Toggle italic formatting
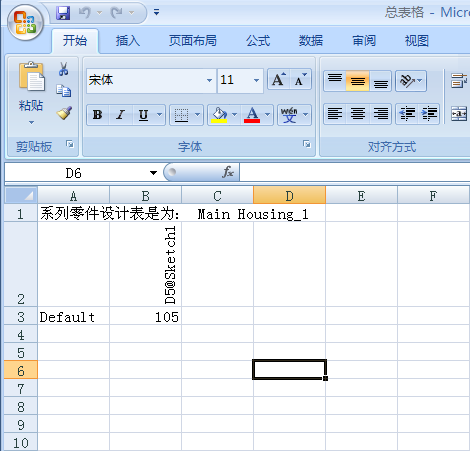The width and height of the screenshot is (470, 451). point(120,115)
